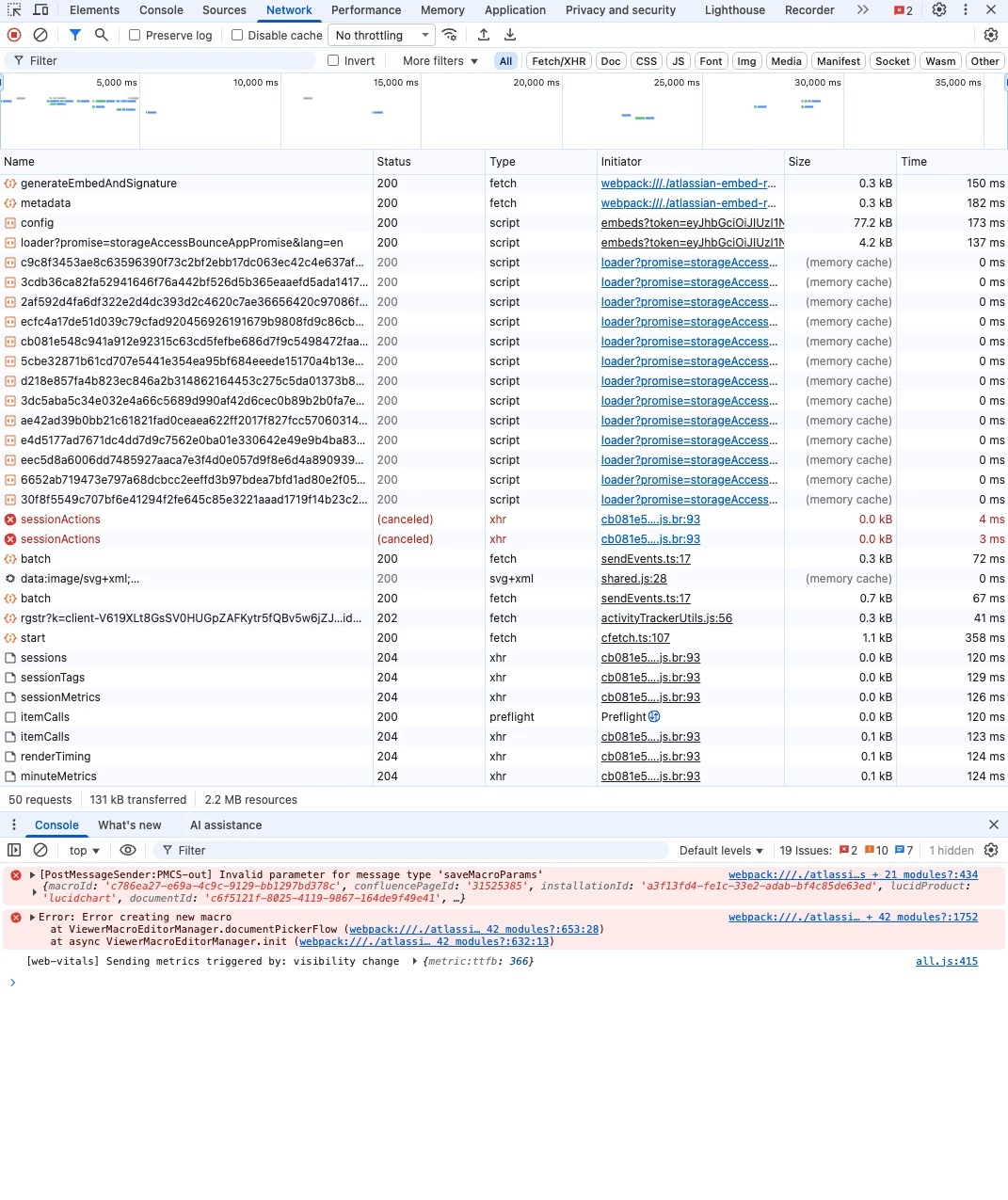Viewport: 1008px width, 1200px height.
Task: Open the Application tab
Action: point(515,10)
